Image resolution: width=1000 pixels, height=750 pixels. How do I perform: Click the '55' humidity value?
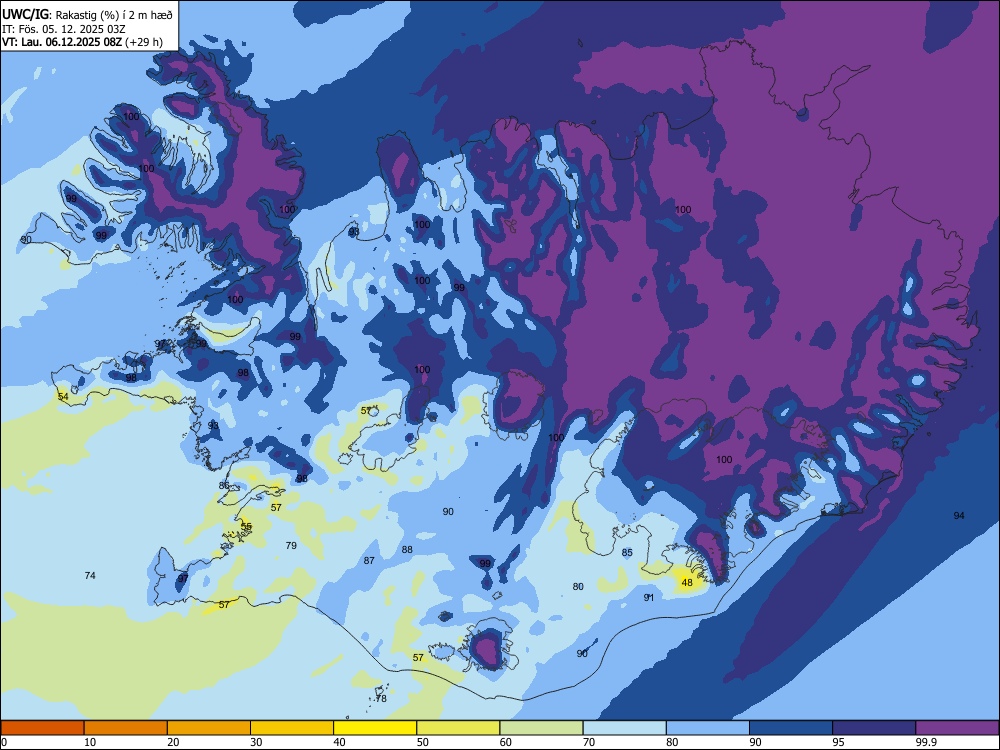click(x=246, y=526)
